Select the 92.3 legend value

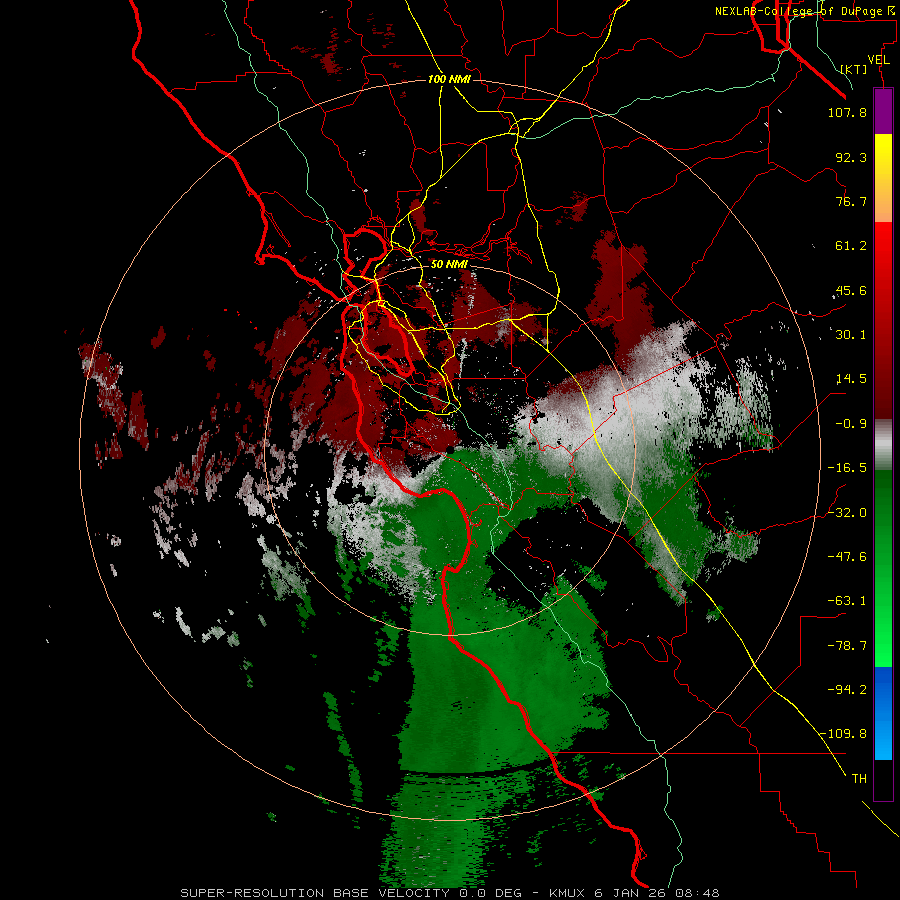[851, 157]
